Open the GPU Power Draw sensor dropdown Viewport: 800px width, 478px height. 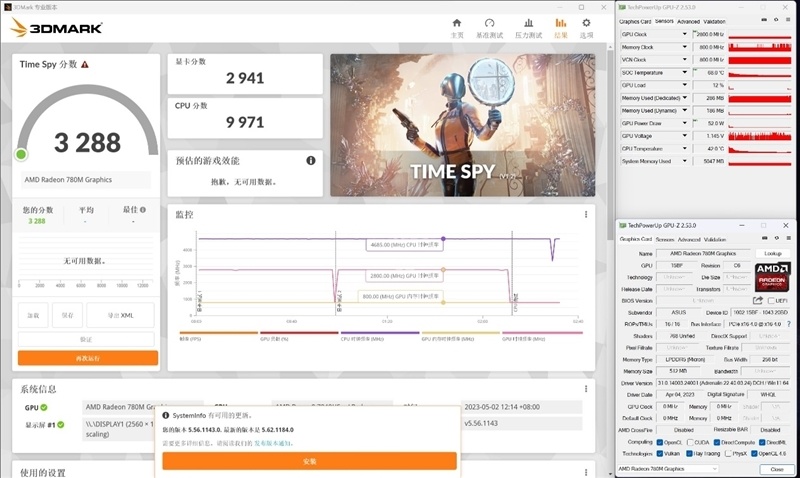tap(684, 123)
